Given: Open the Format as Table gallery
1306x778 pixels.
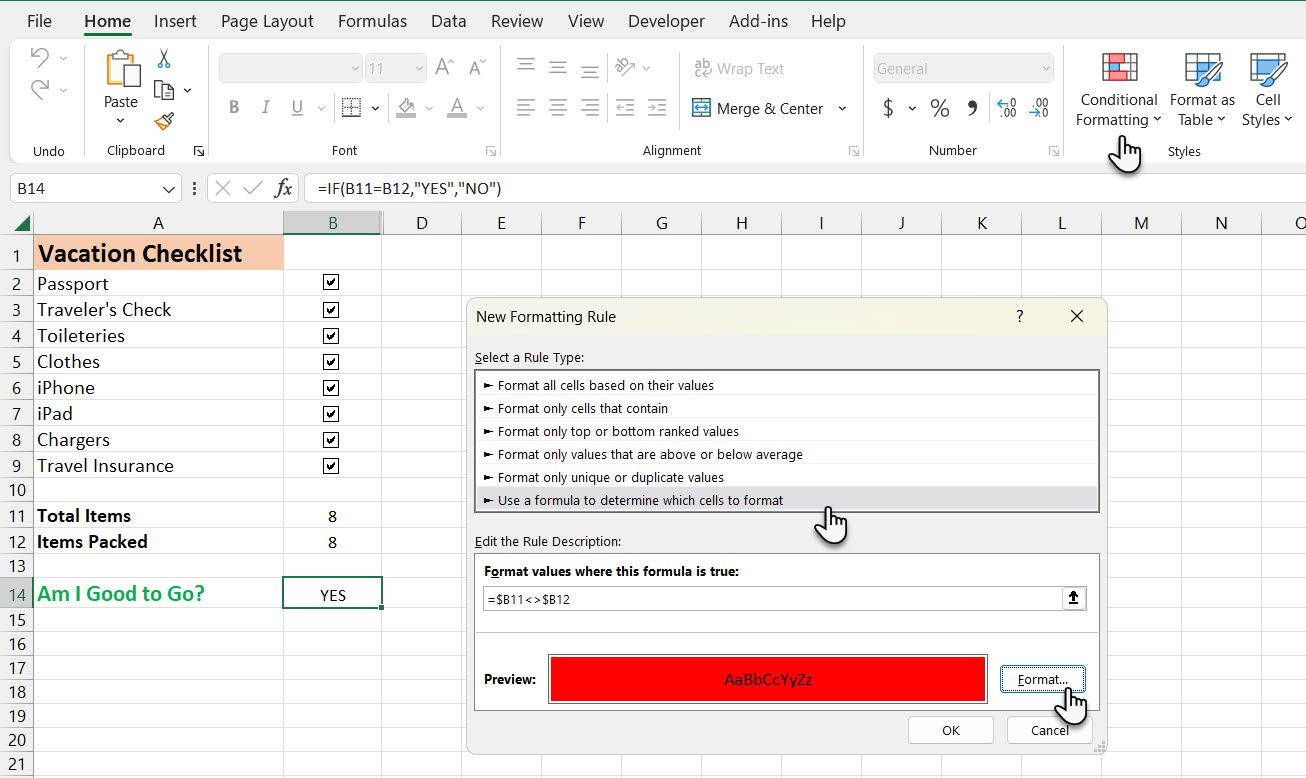Looking at the screenshot, I should (1202, 90).
